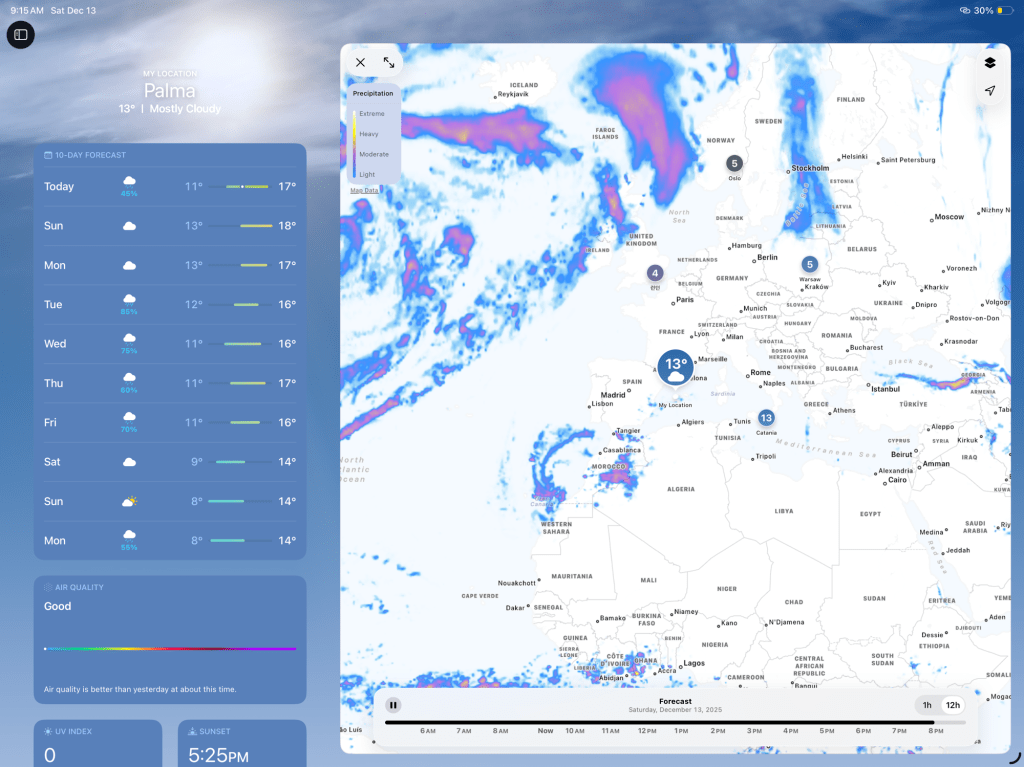Select the Warsaw temperature pin

pyautogui.click(x=809, y=264)
